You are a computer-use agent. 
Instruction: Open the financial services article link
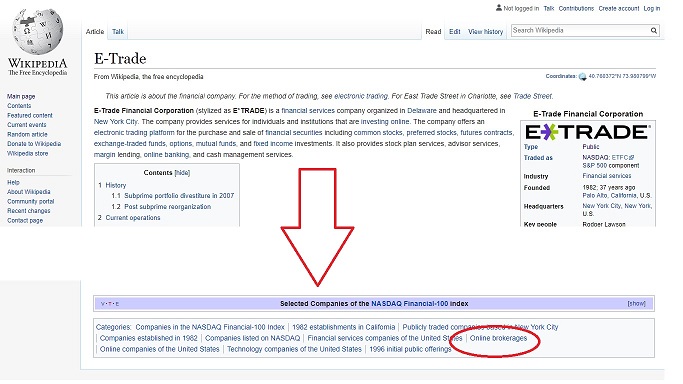point(308,111)
